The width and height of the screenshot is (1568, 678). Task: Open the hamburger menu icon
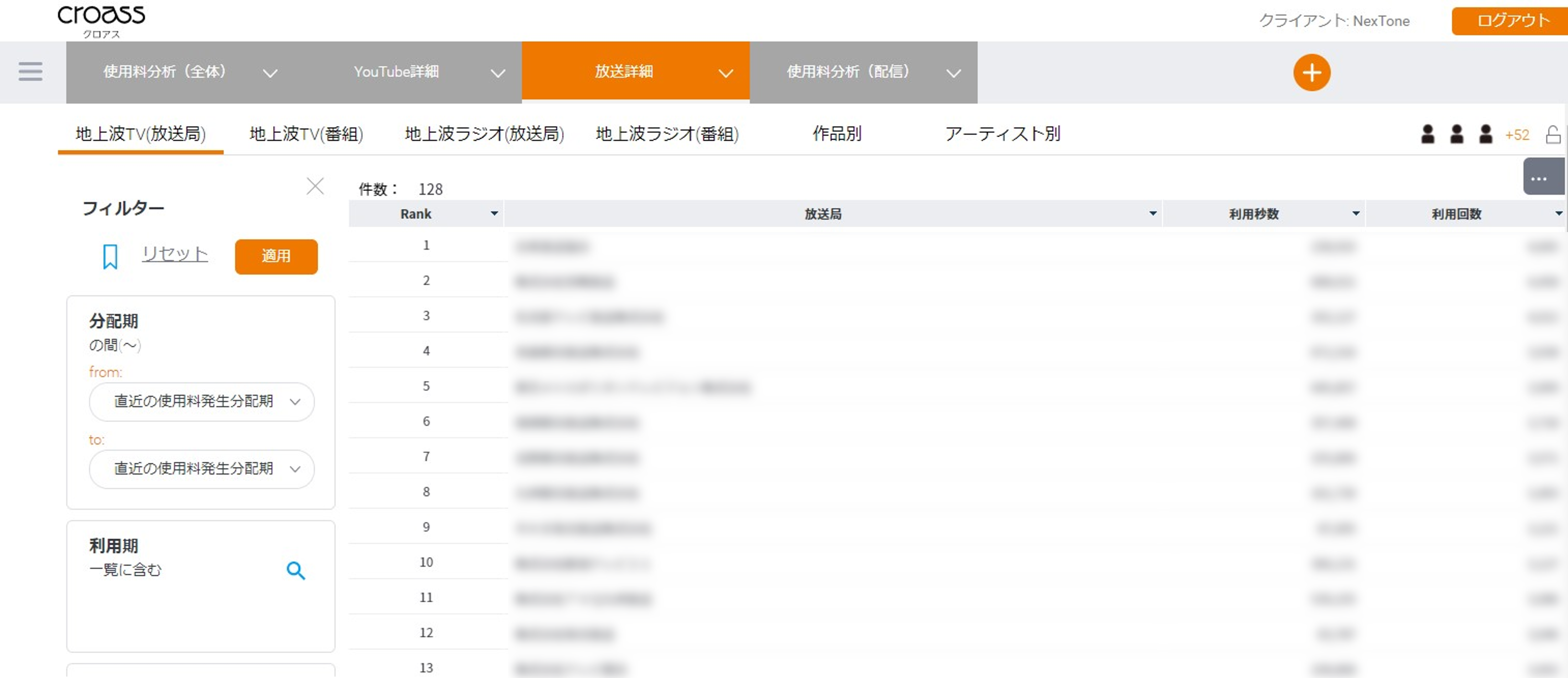[x=30, y=72]
